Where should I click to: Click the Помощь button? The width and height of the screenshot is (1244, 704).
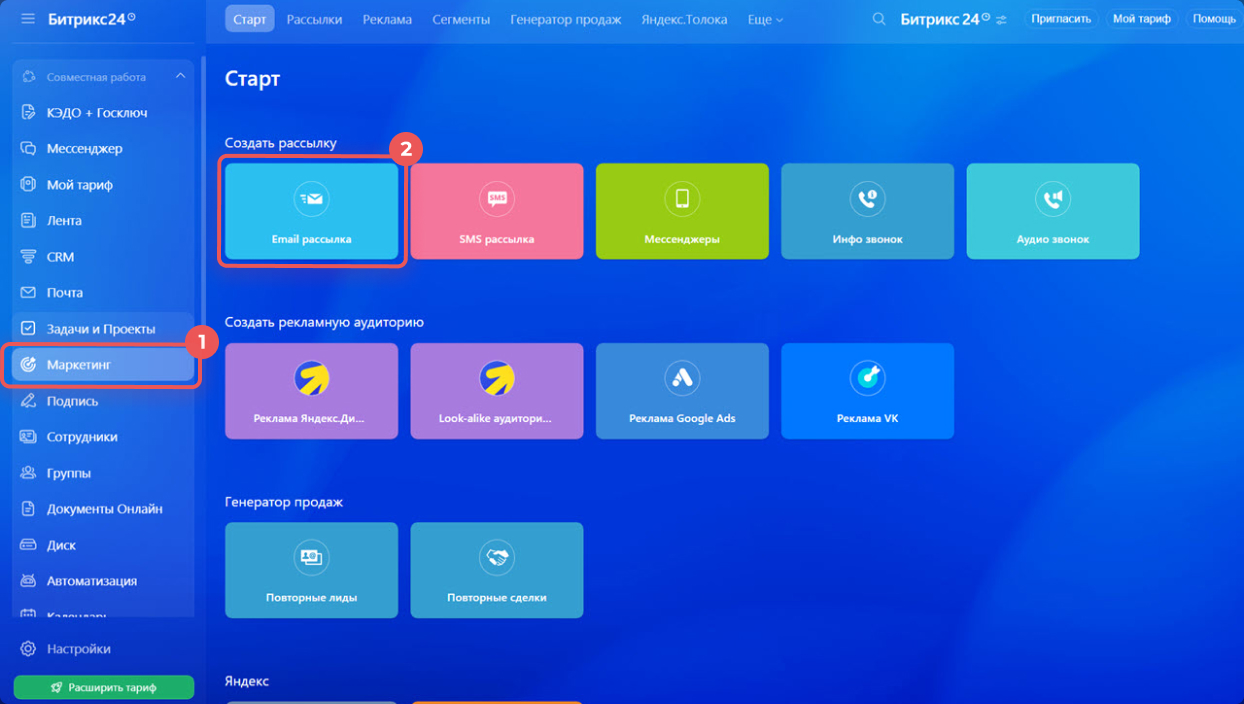pos(1214,19)
